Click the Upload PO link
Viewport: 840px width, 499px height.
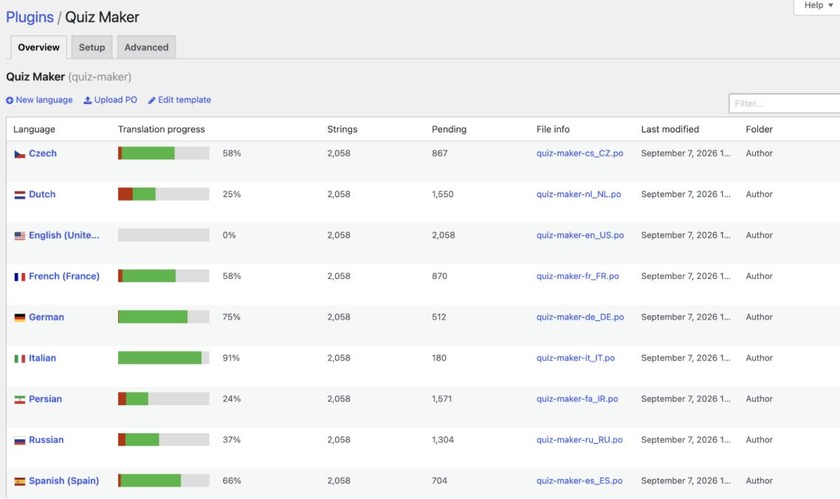coord(110,100)
